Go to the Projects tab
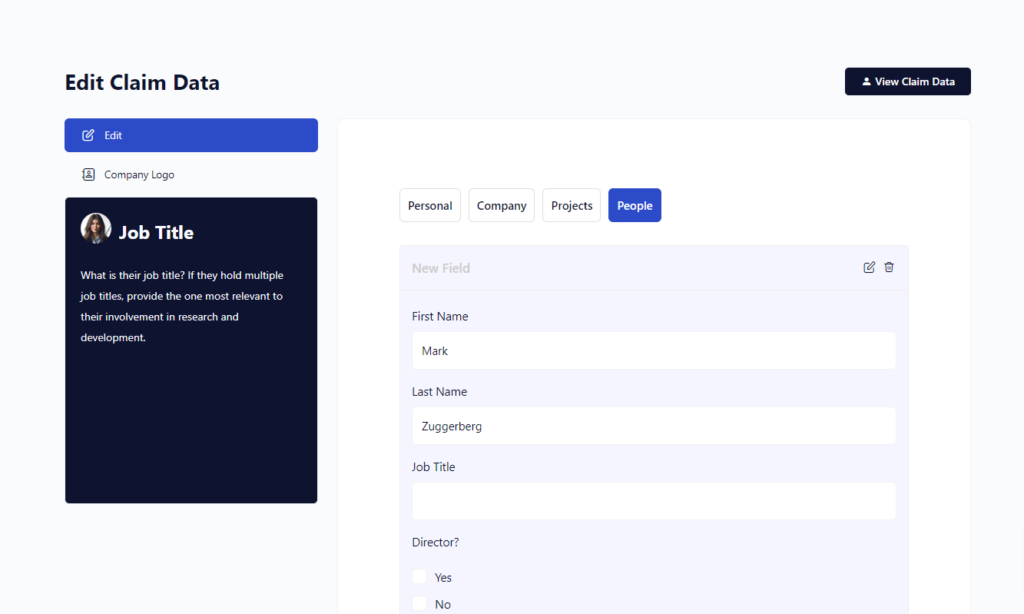 click(572, 206)
